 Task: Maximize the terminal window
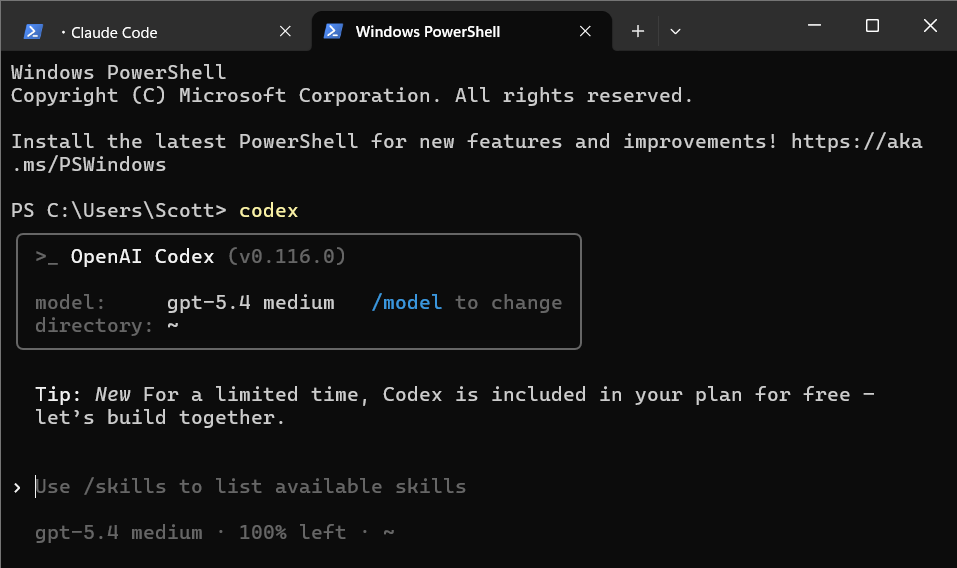coord(872,26)
